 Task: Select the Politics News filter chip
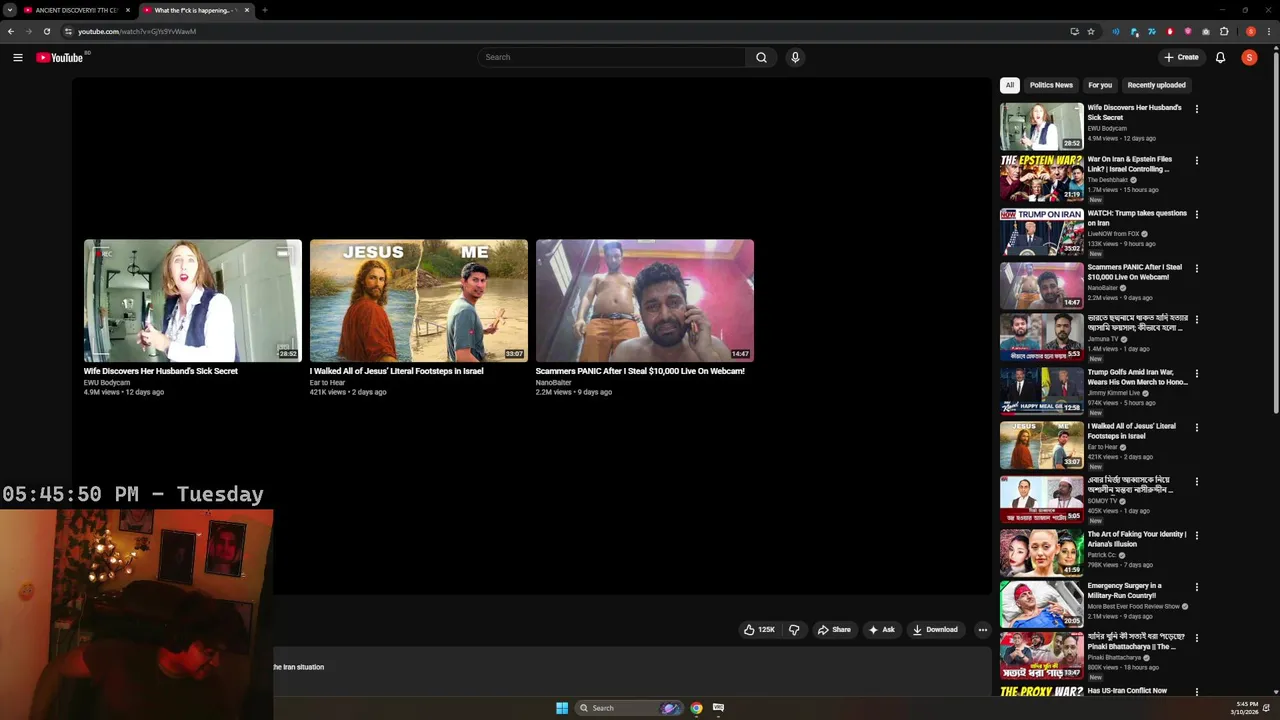tap(1051, 85)
